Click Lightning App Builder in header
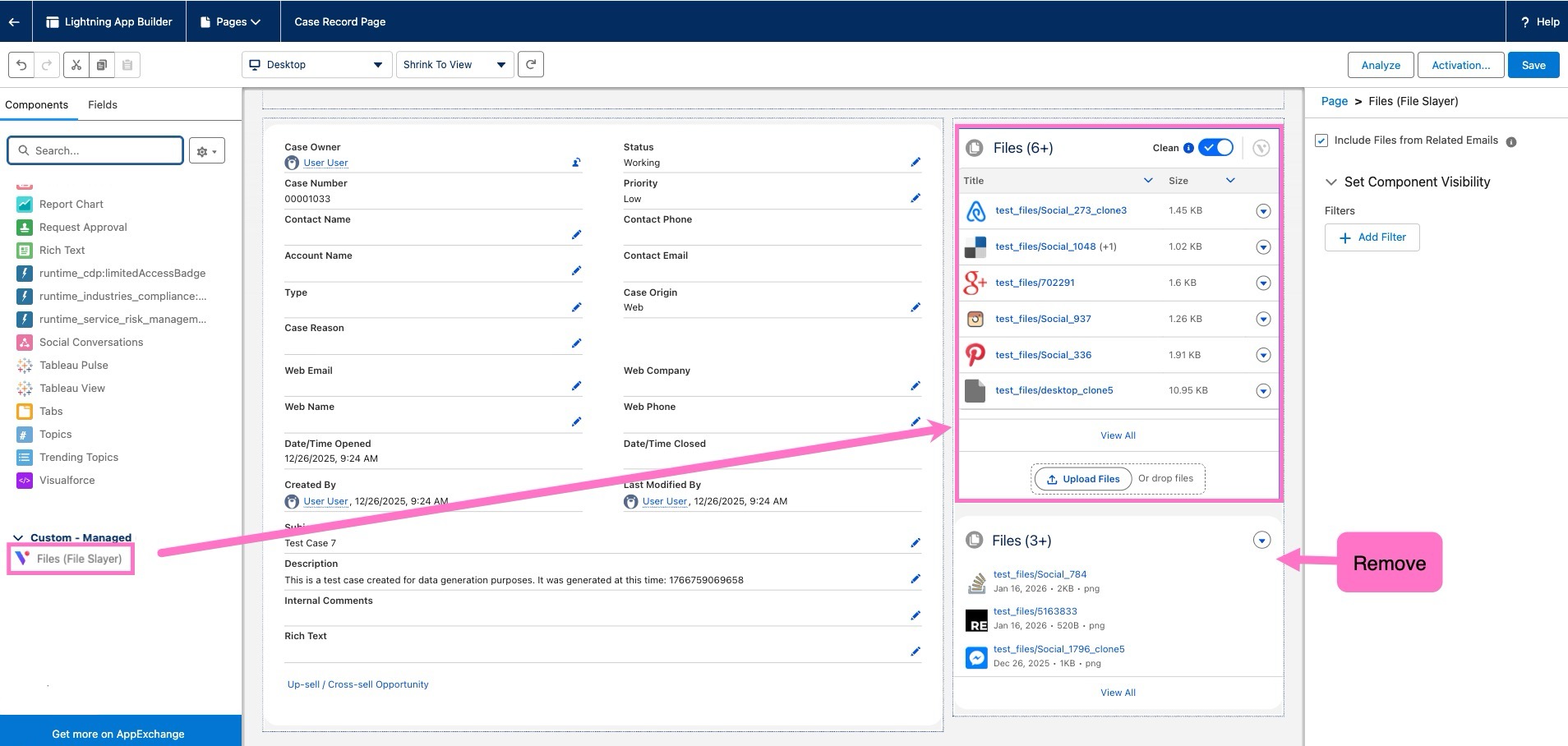1568x746 pixels. point(109,21)
